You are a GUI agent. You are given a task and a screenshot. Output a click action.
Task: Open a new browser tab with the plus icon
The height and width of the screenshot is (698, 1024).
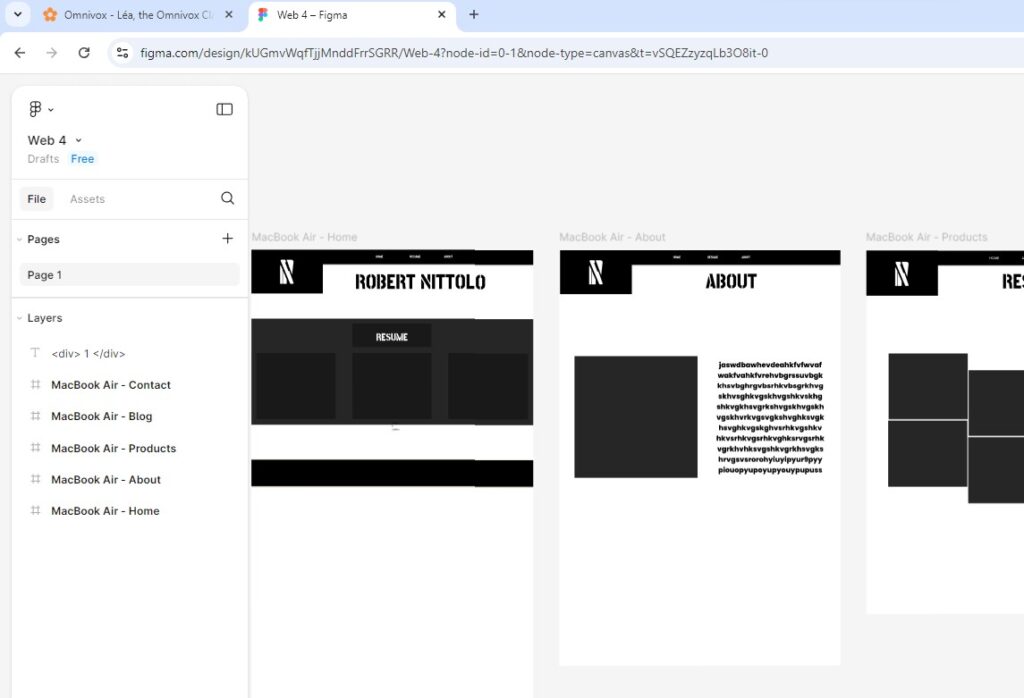pyautogui.click(x=474, y=15)
